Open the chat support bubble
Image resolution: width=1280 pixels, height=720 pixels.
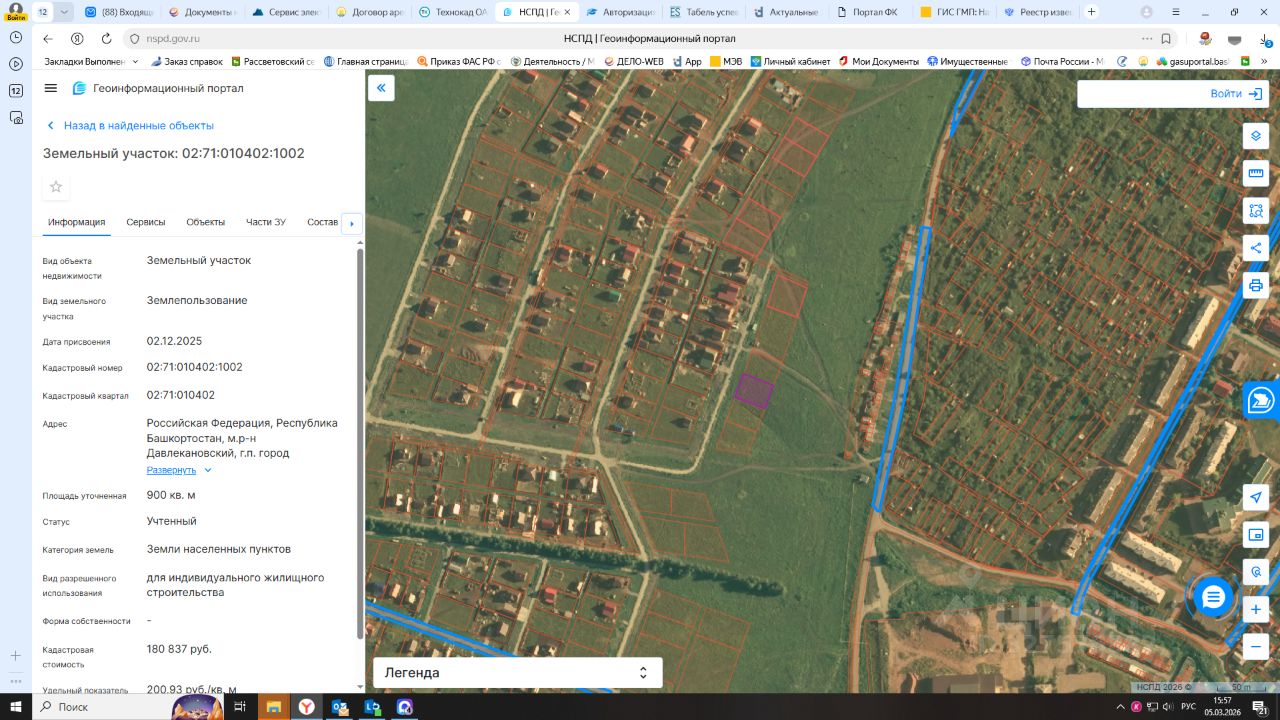(x=1213, y=597)
